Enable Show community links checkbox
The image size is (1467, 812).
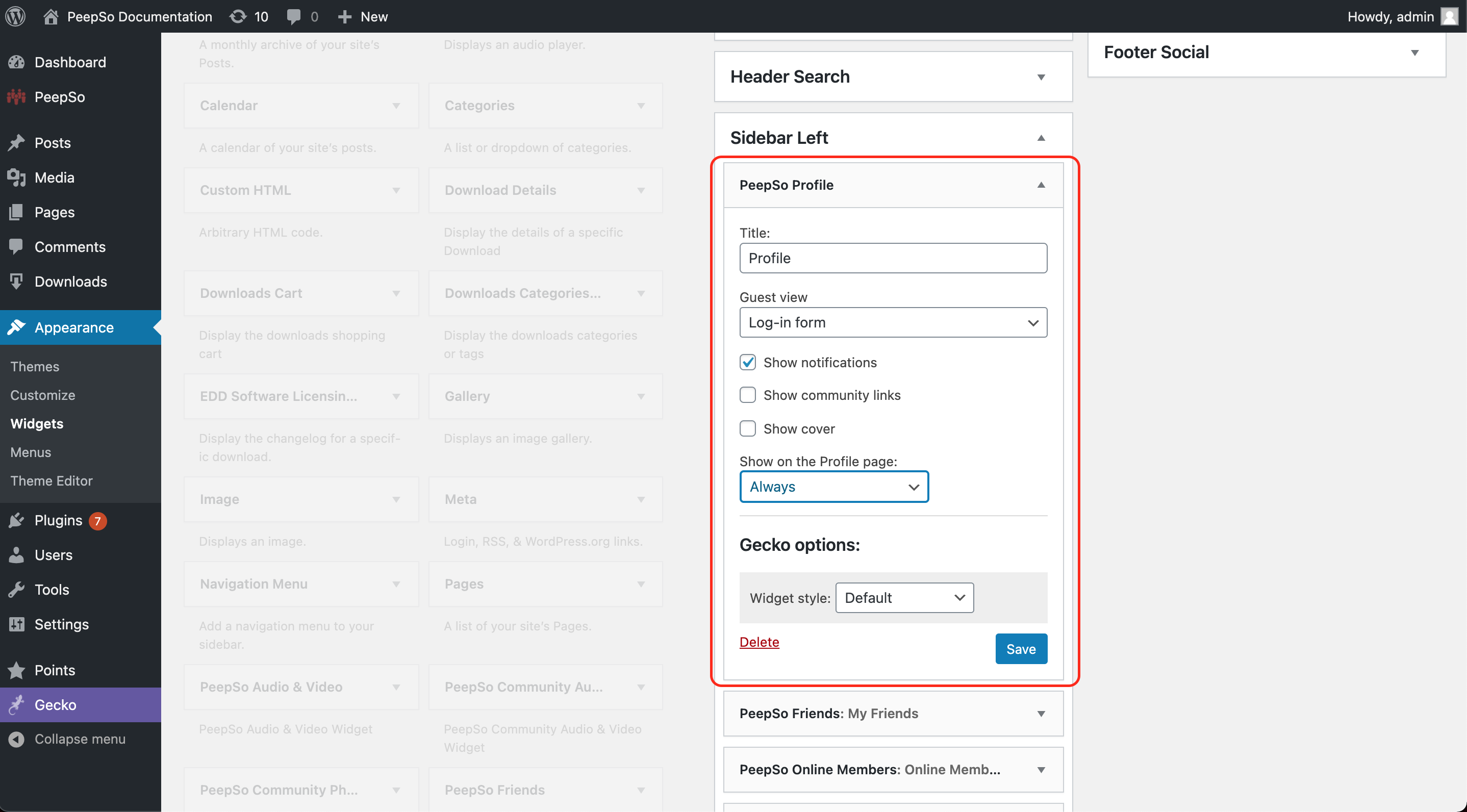(x=748, y=395)
